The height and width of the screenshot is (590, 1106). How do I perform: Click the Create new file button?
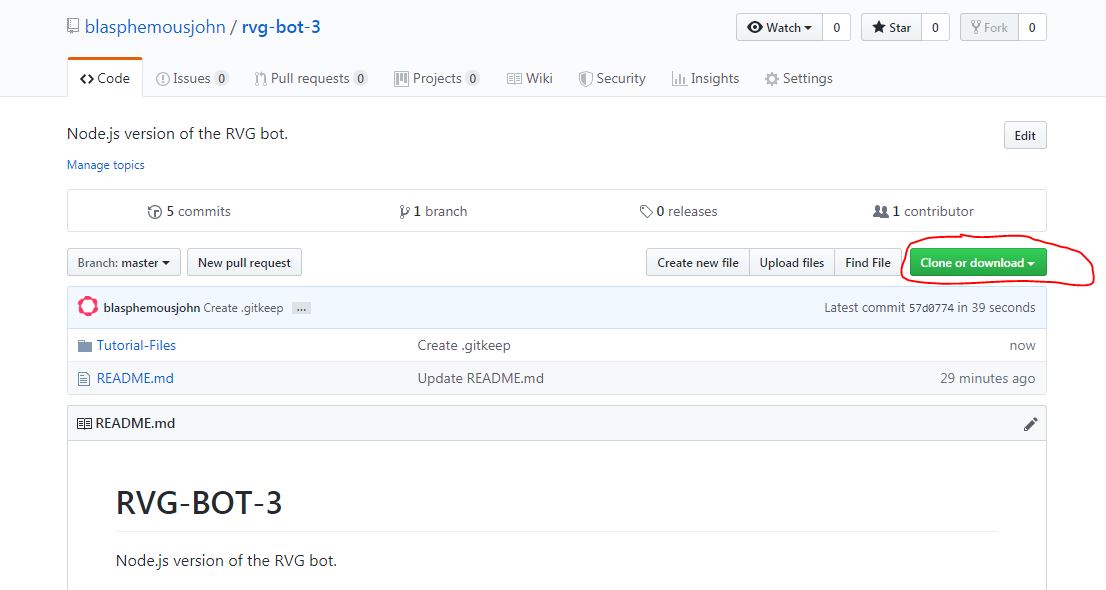(x=698, y=263)
